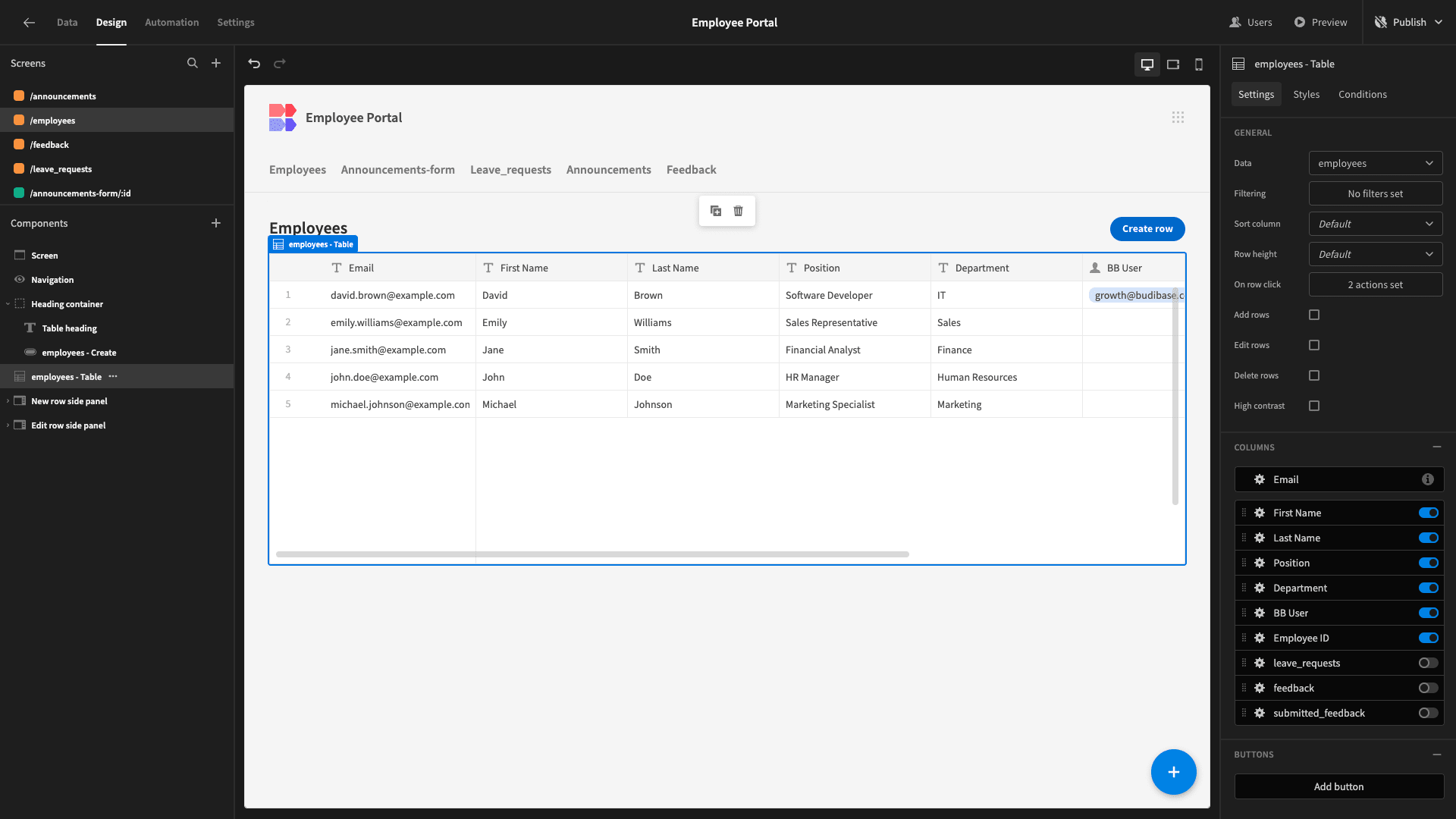This screenshot has width=1456, height=819.
Task: Delete component with trash icon
Action: 739,211
